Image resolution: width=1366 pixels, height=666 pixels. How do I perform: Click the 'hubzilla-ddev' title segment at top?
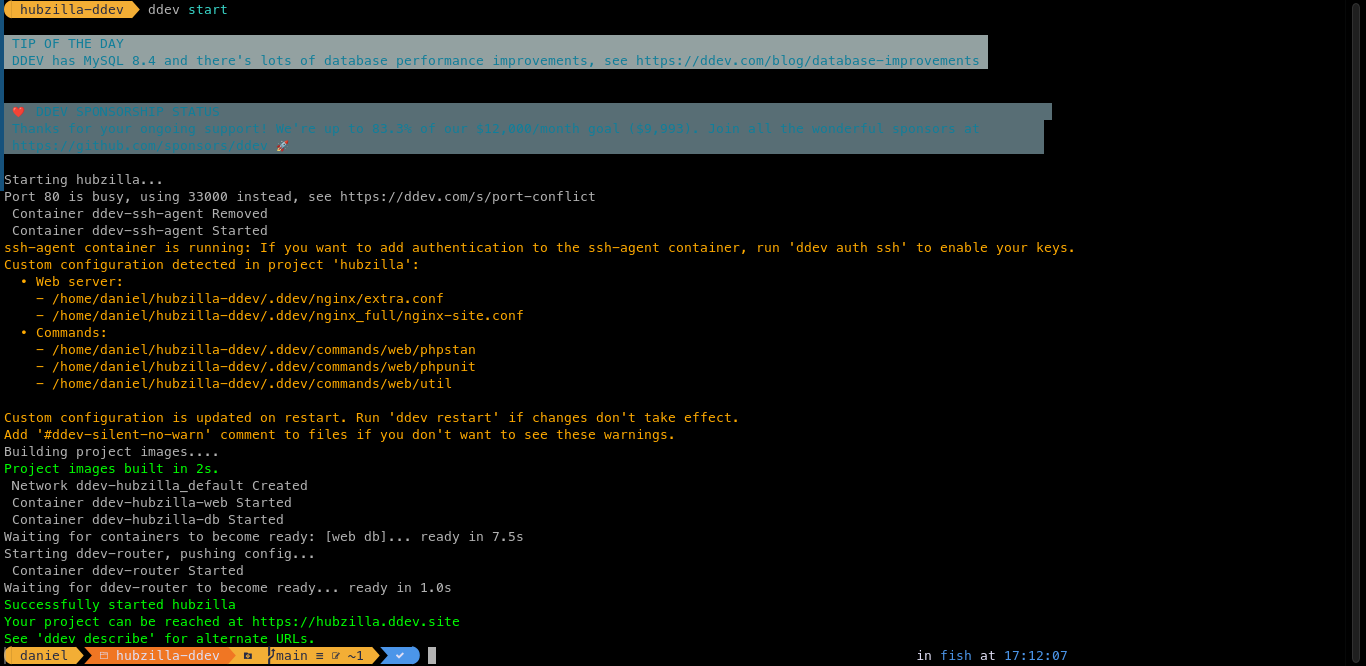(x=72, y=10)
